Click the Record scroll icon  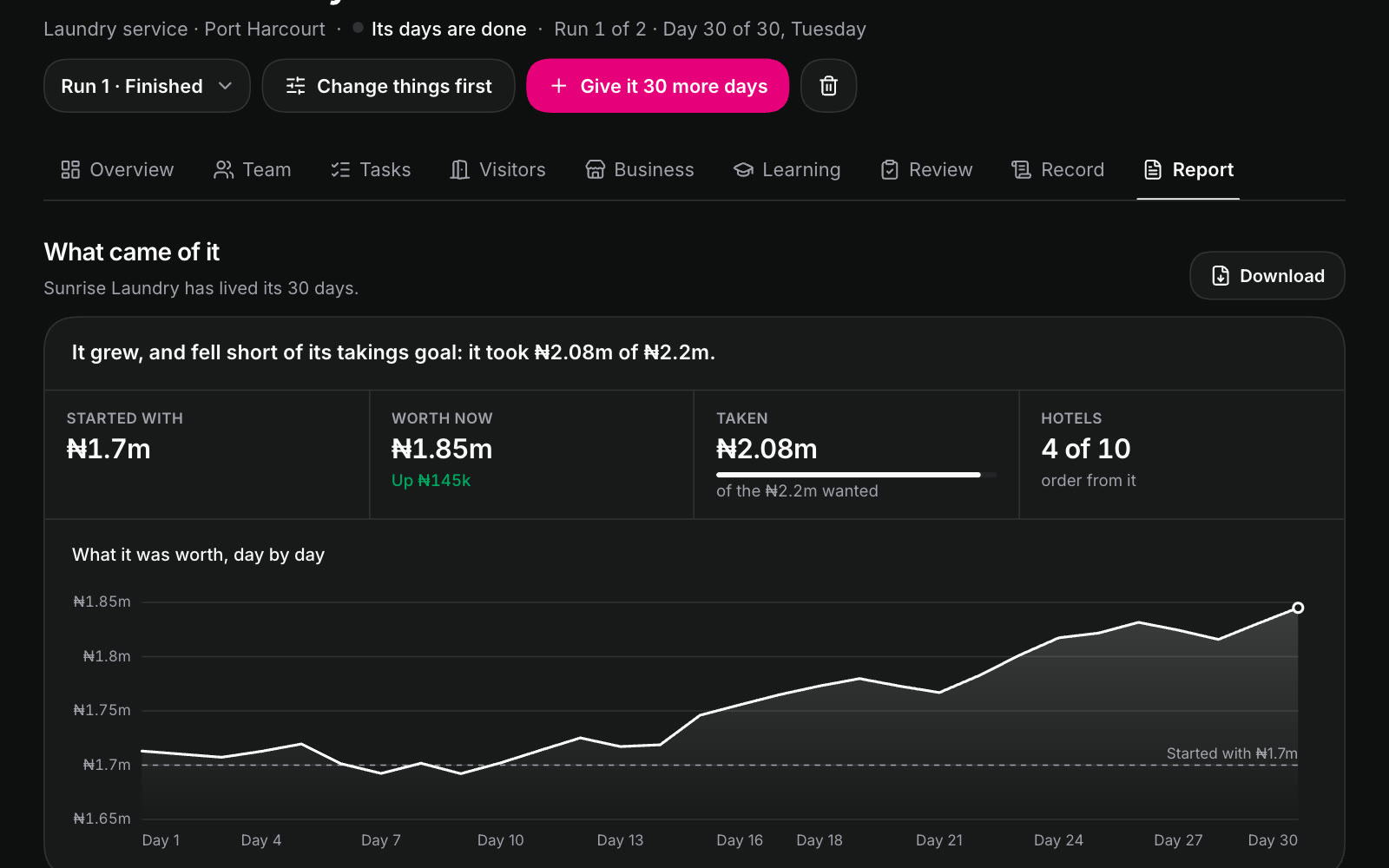(x=1021, y=169)
